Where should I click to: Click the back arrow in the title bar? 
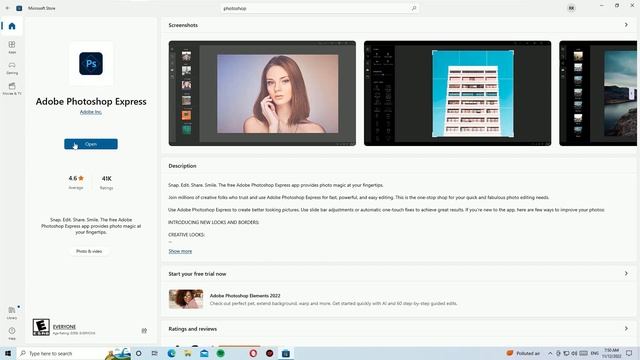(7, 8)
